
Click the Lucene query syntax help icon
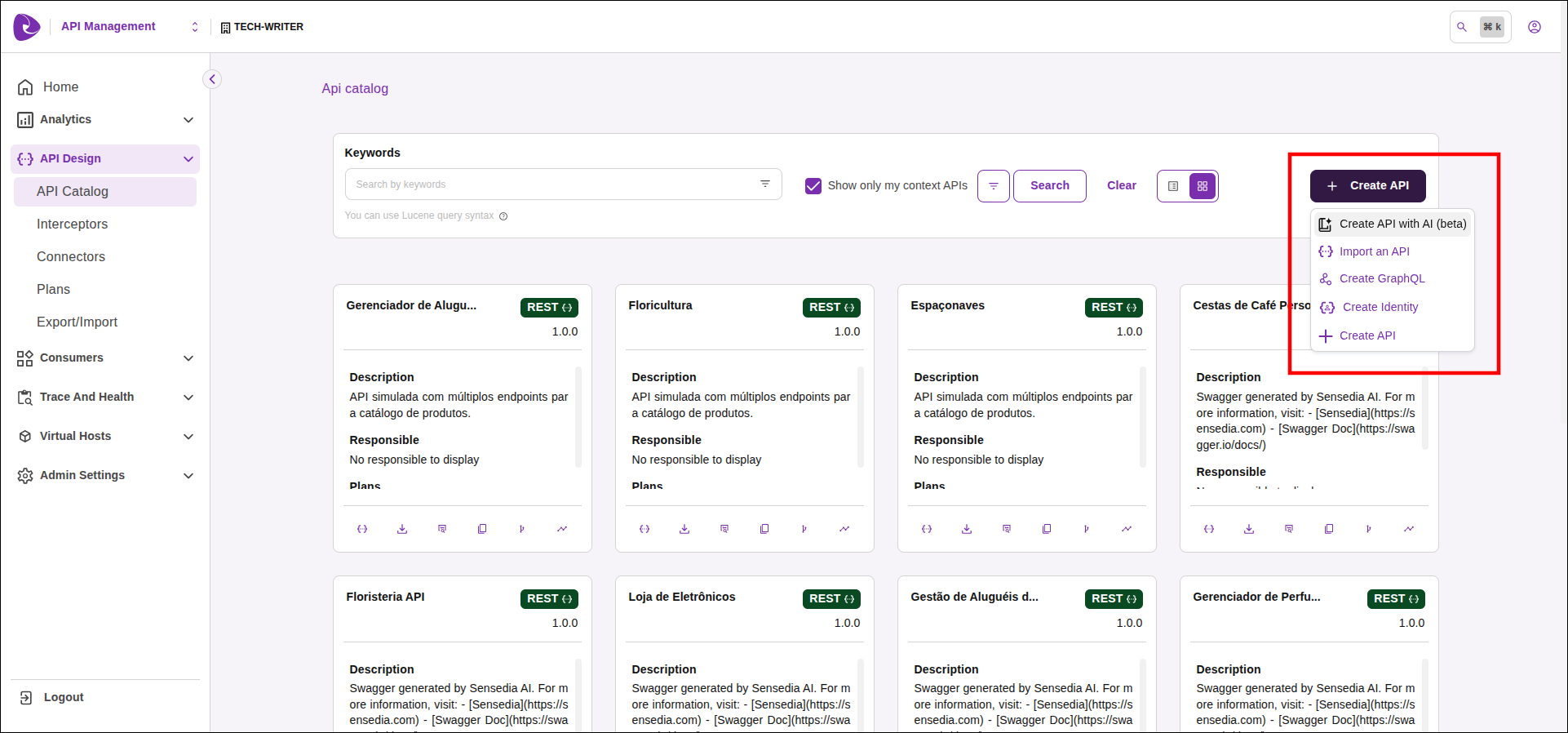503,216
